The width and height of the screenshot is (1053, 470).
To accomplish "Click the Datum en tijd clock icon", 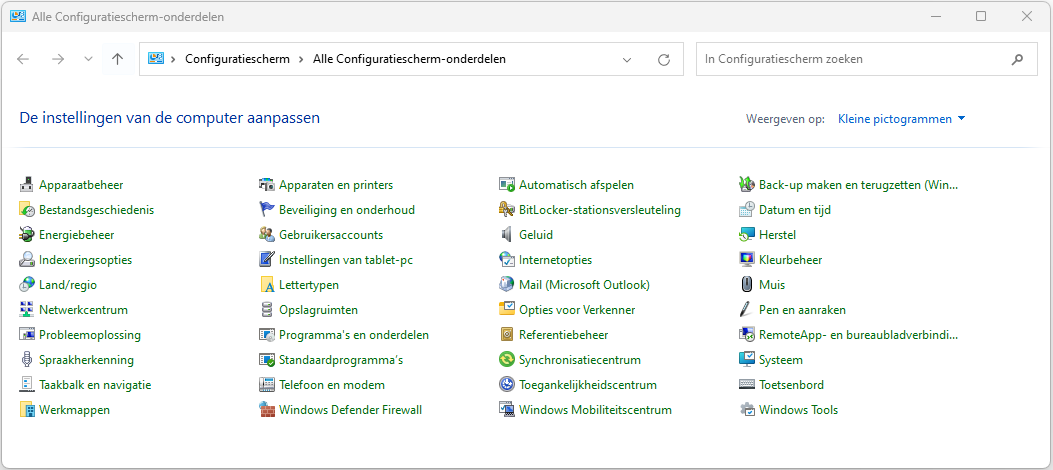I will pos(747,209).
